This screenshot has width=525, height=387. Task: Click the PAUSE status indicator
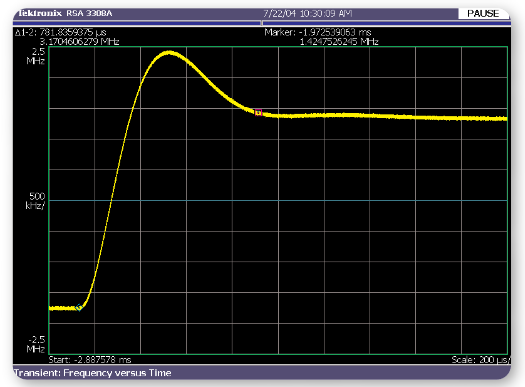click(483, 14)
